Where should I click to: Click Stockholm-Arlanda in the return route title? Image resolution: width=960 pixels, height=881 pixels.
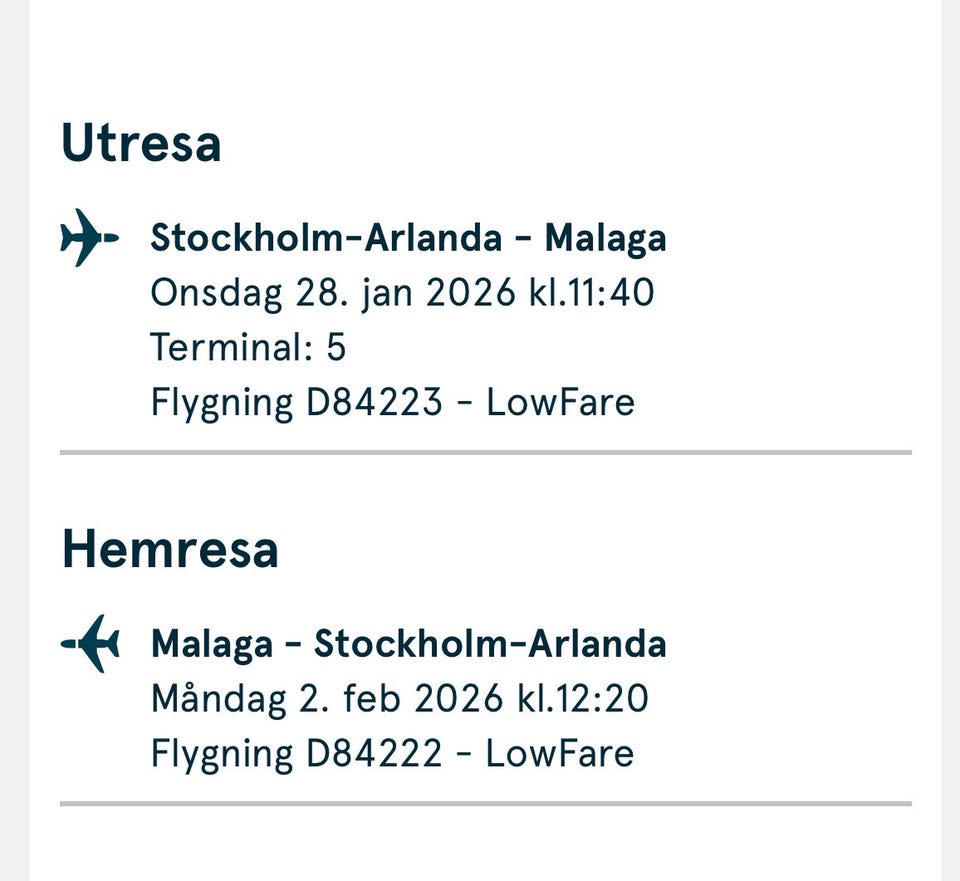point(490,643)
